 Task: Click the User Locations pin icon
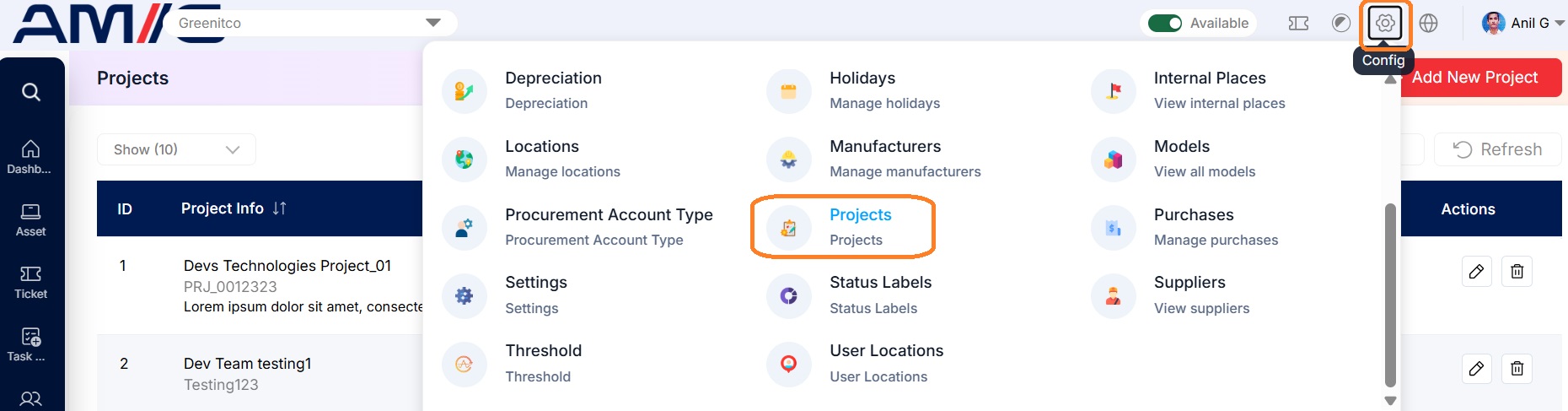click(788, 365)
